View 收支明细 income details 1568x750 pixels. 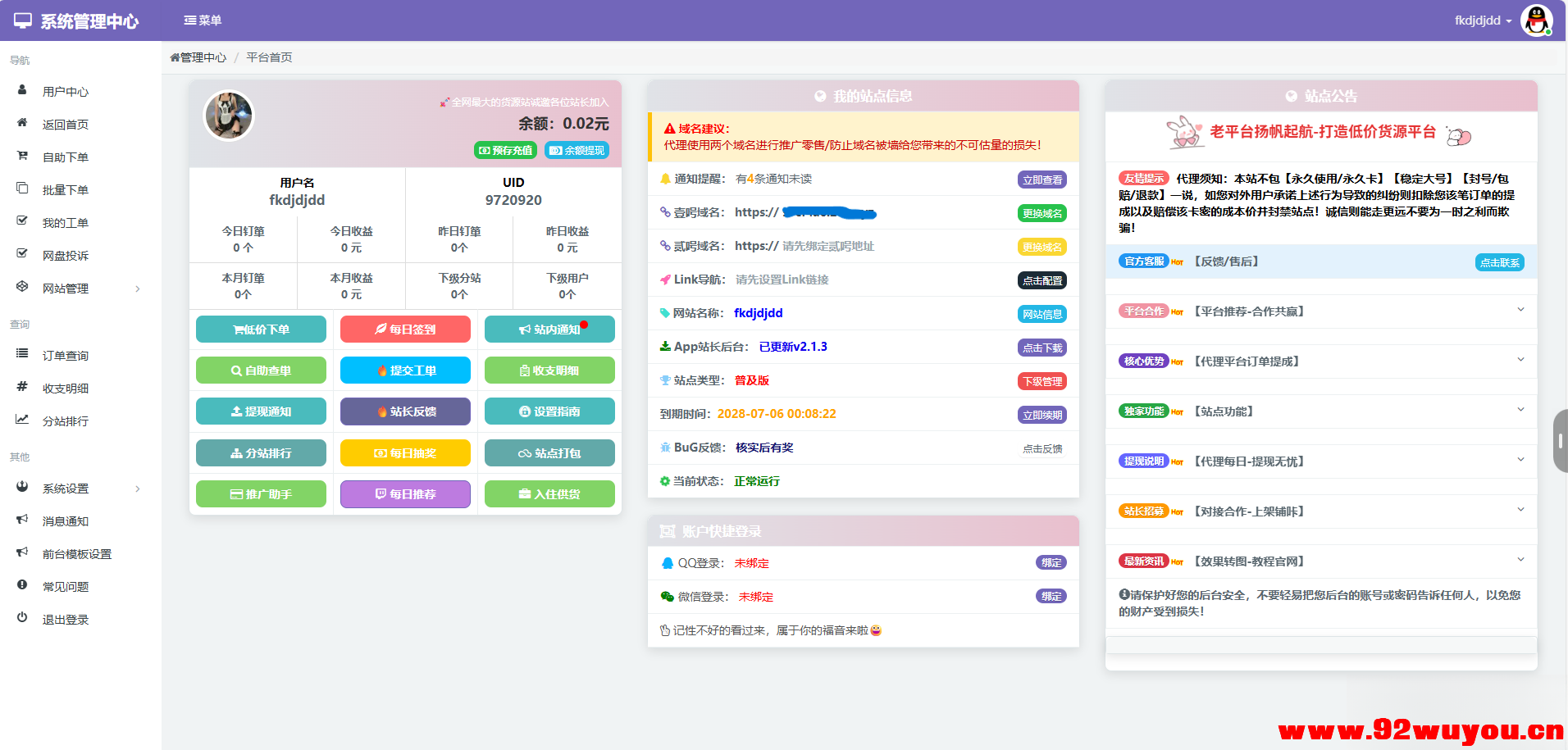[66, 387]
